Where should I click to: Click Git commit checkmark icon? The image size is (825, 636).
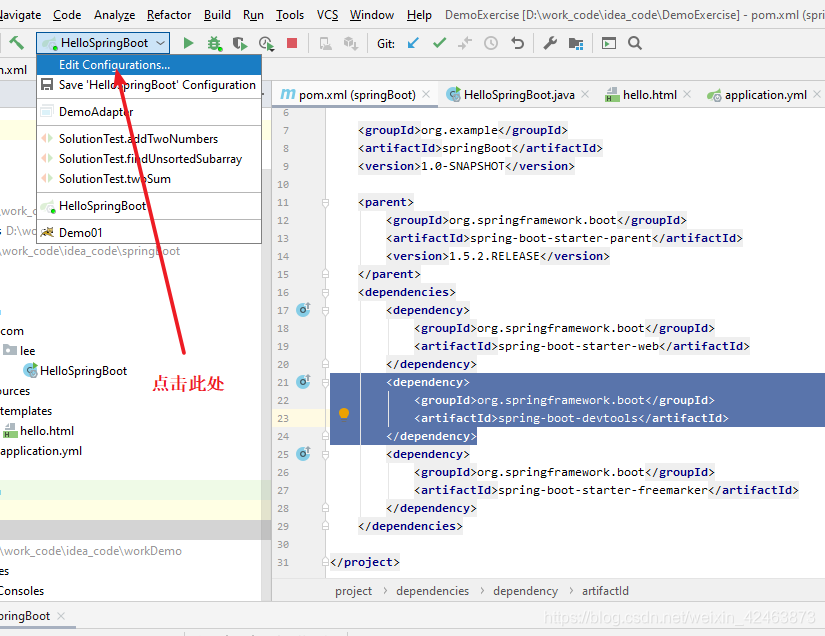(439, 43)
